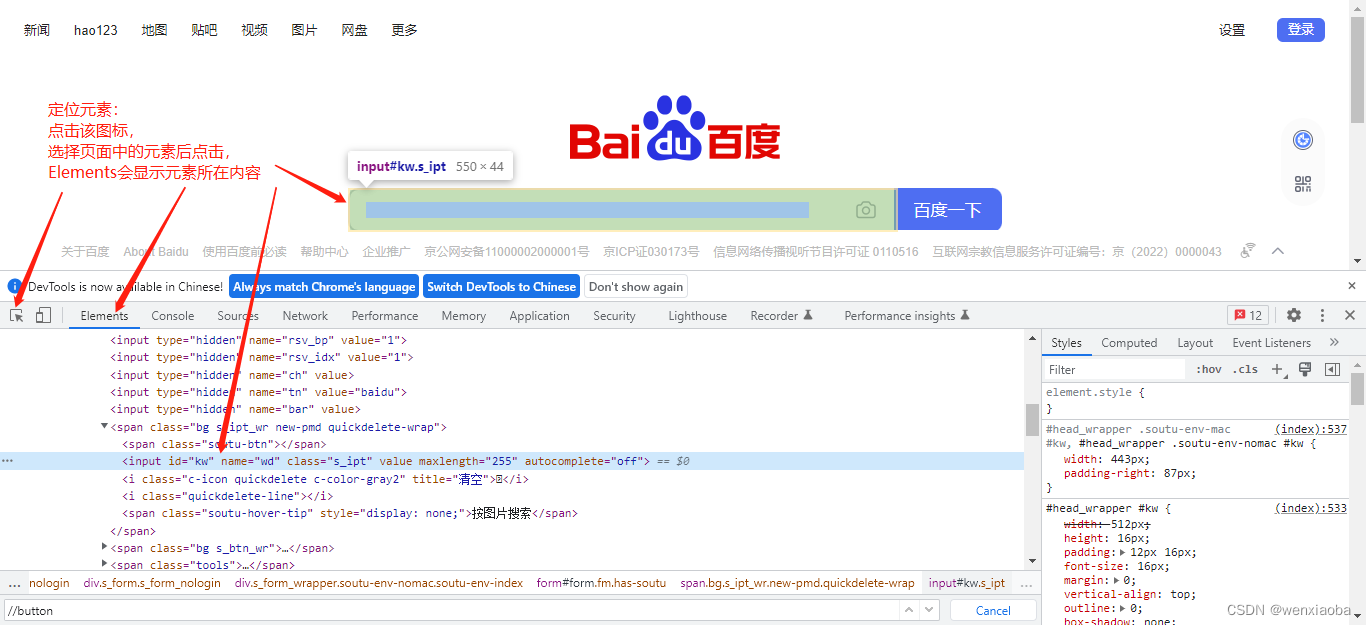Expand the span class tools node
The image size is (1366, 625).
[x=105, y=564]
